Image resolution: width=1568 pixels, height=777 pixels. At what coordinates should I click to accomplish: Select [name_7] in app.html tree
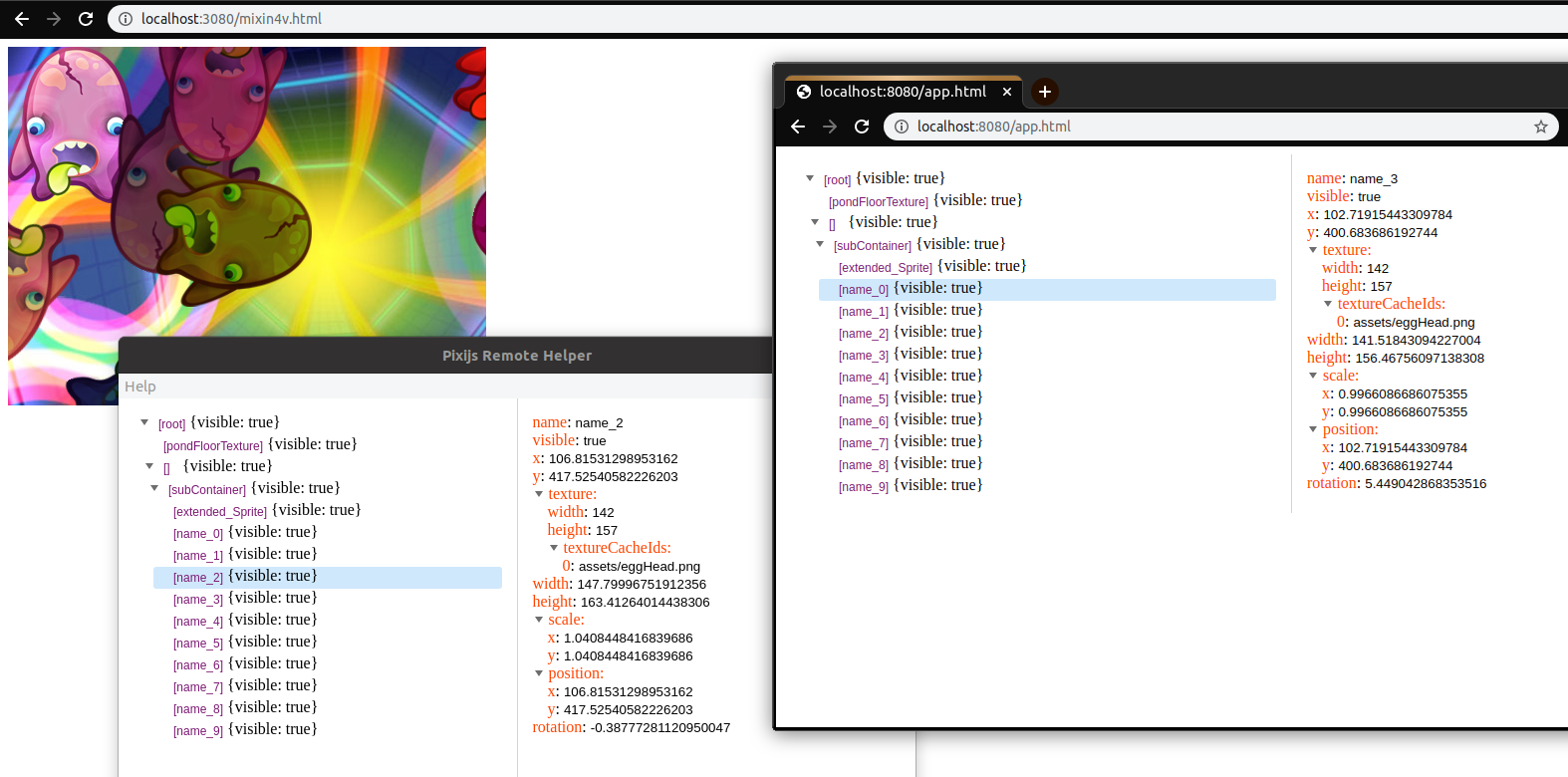click(x=864, y=442)
